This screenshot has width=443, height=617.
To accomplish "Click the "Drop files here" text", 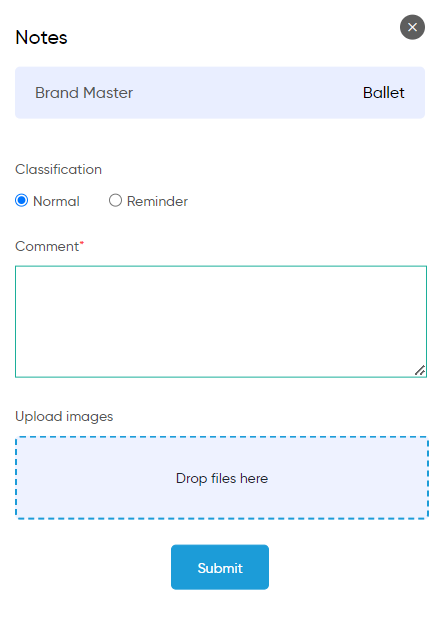I will point(222,478).
